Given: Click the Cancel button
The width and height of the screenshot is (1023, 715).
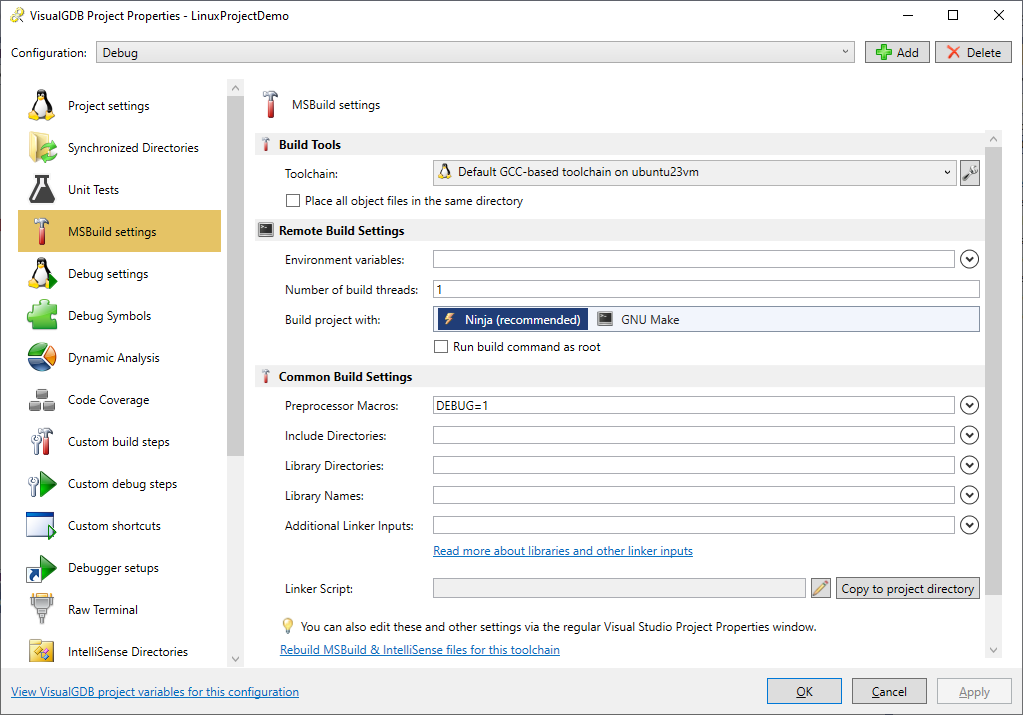Looking at the screenshot, I should (889, 692).
